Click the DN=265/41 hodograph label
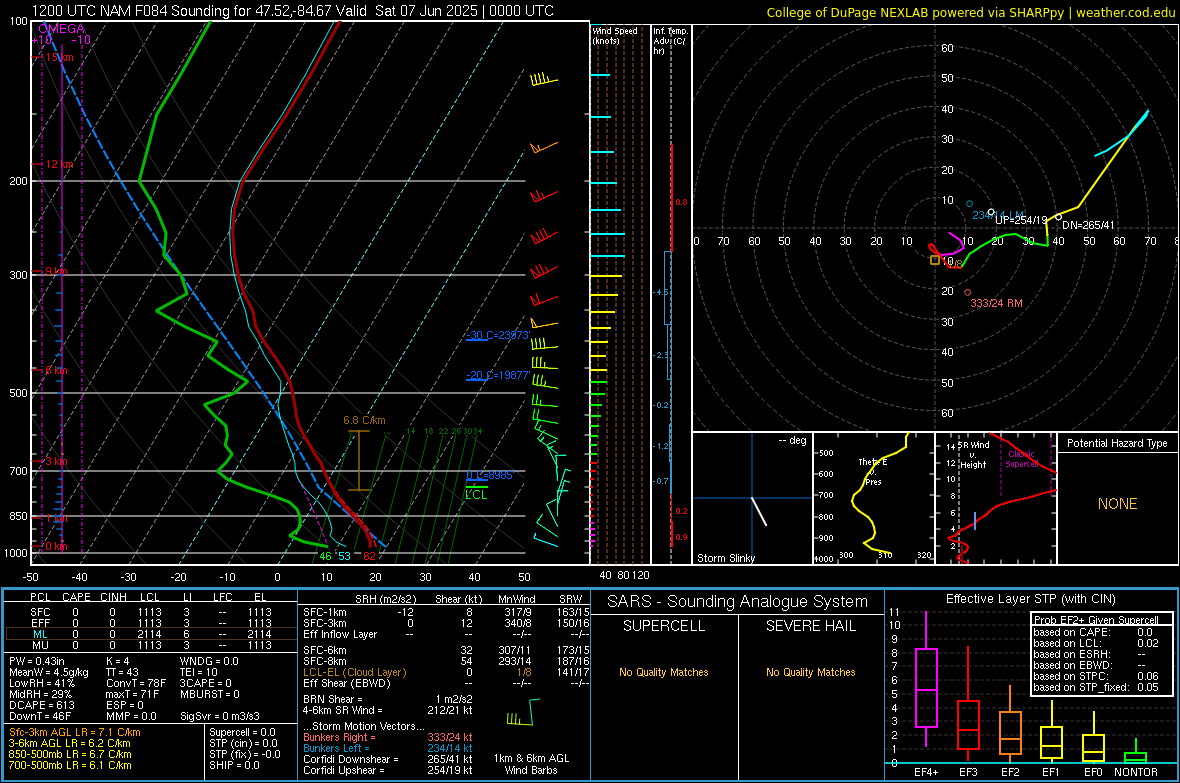The image size is (1180, 783). [1088, 225]
